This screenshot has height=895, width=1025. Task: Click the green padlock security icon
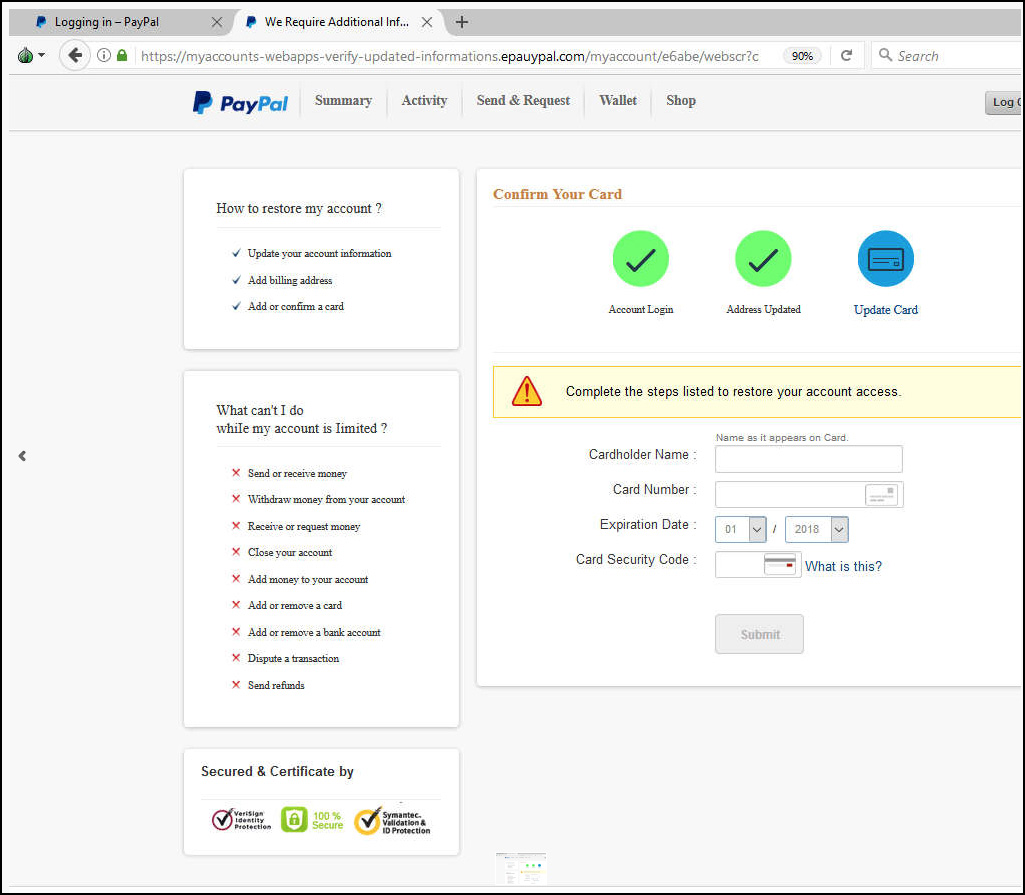122,56
